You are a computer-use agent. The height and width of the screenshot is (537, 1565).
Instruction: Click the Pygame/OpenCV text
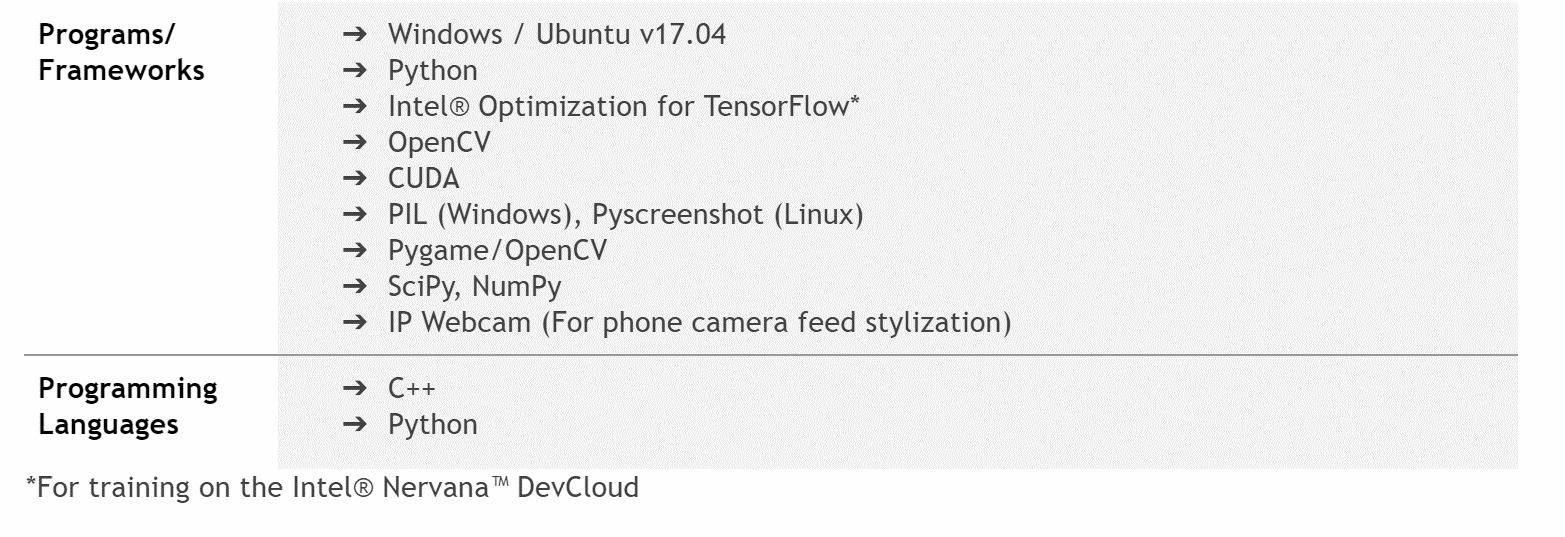[x=497, y=250]
